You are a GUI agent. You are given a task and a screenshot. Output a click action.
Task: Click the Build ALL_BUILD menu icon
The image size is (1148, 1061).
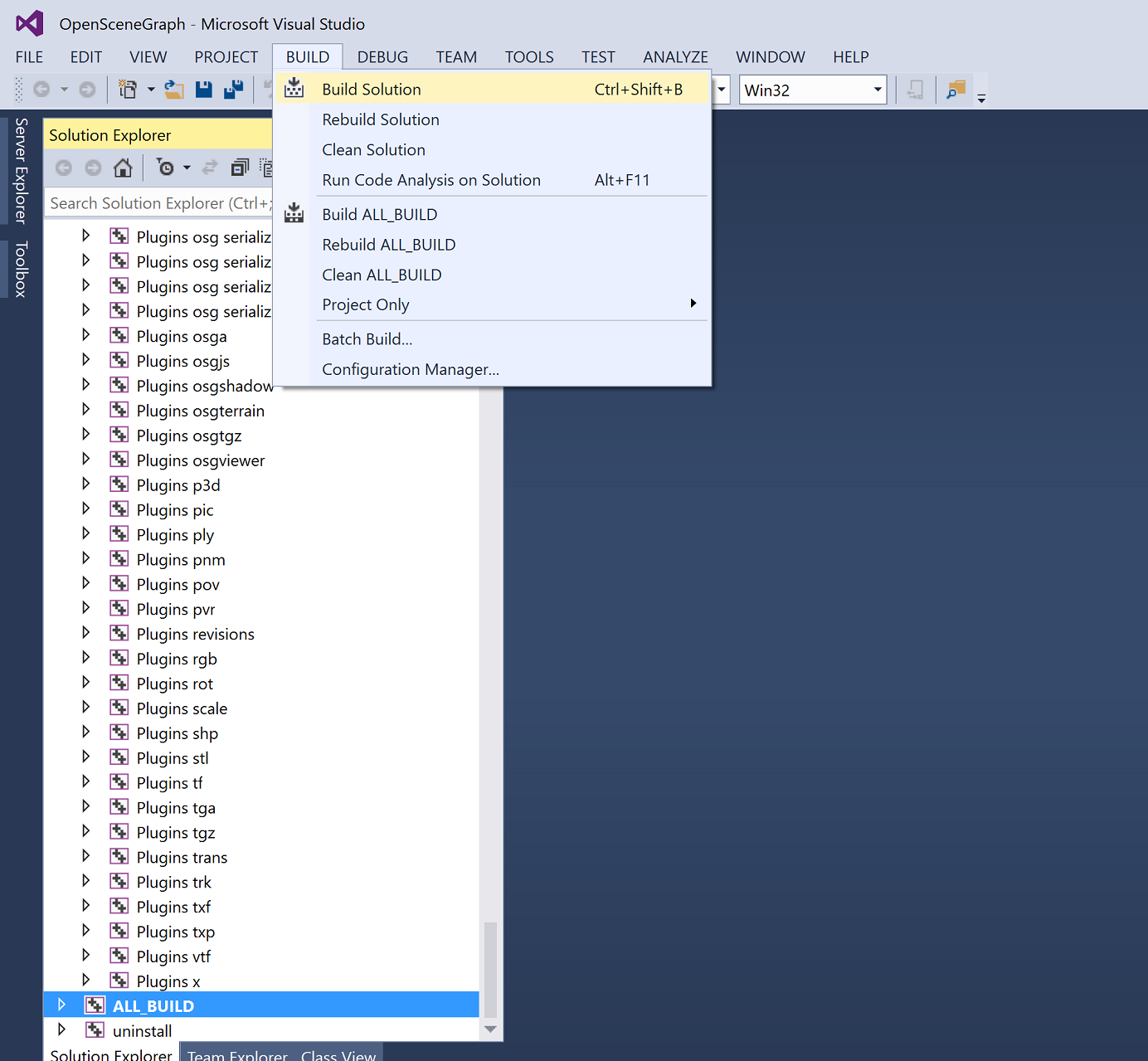point(294,213)
